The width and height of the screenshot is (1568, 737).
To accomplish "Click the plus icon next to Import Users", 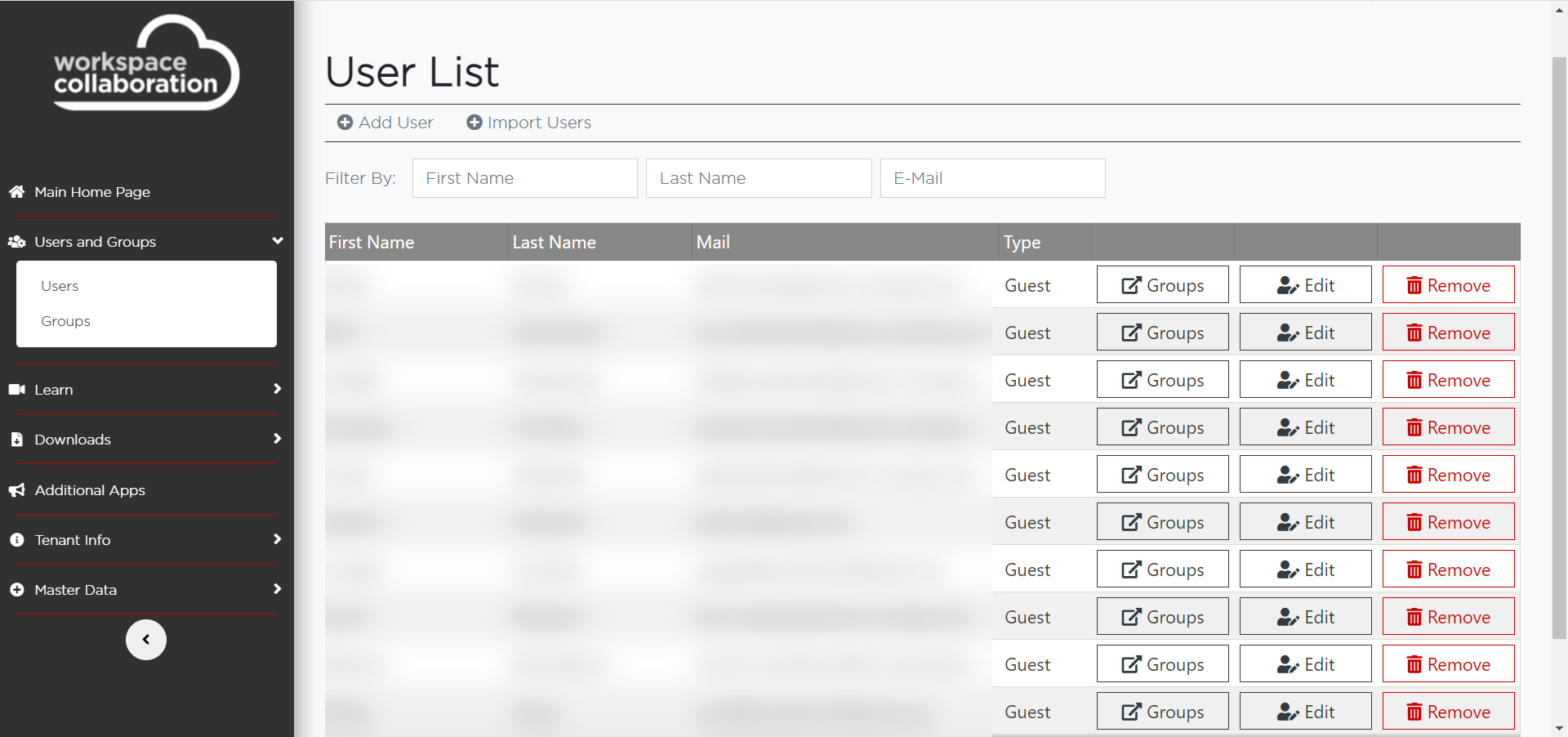I will pos(474,123).
